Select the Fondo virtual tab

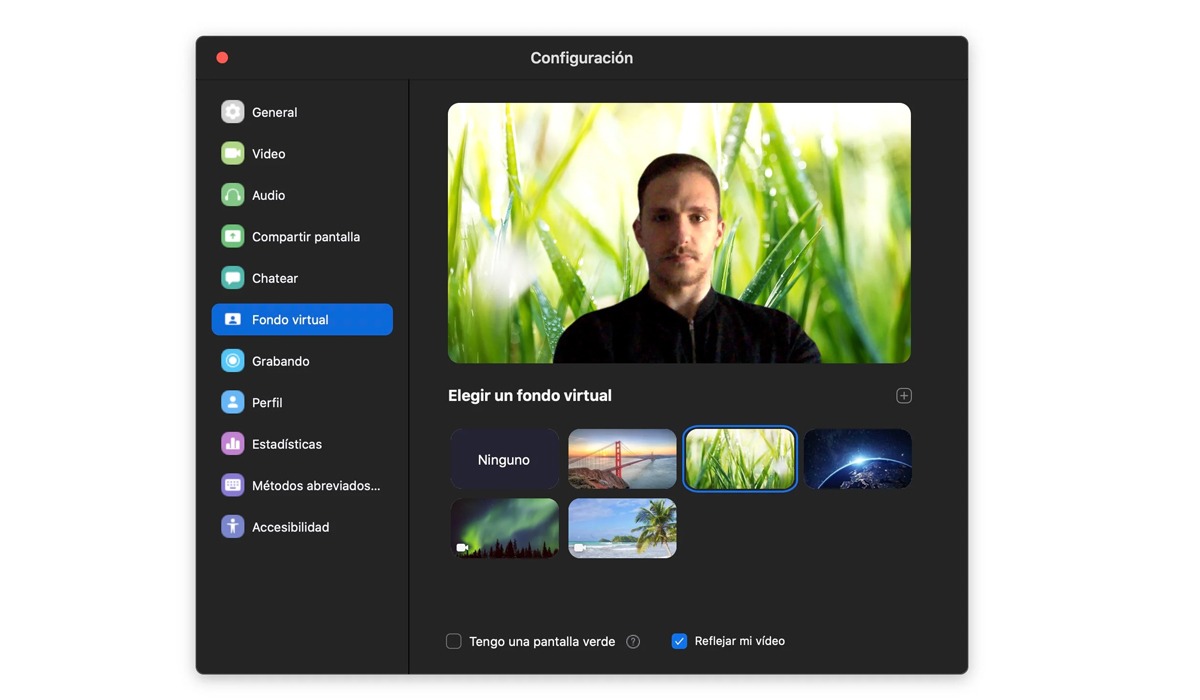point(300,319)
